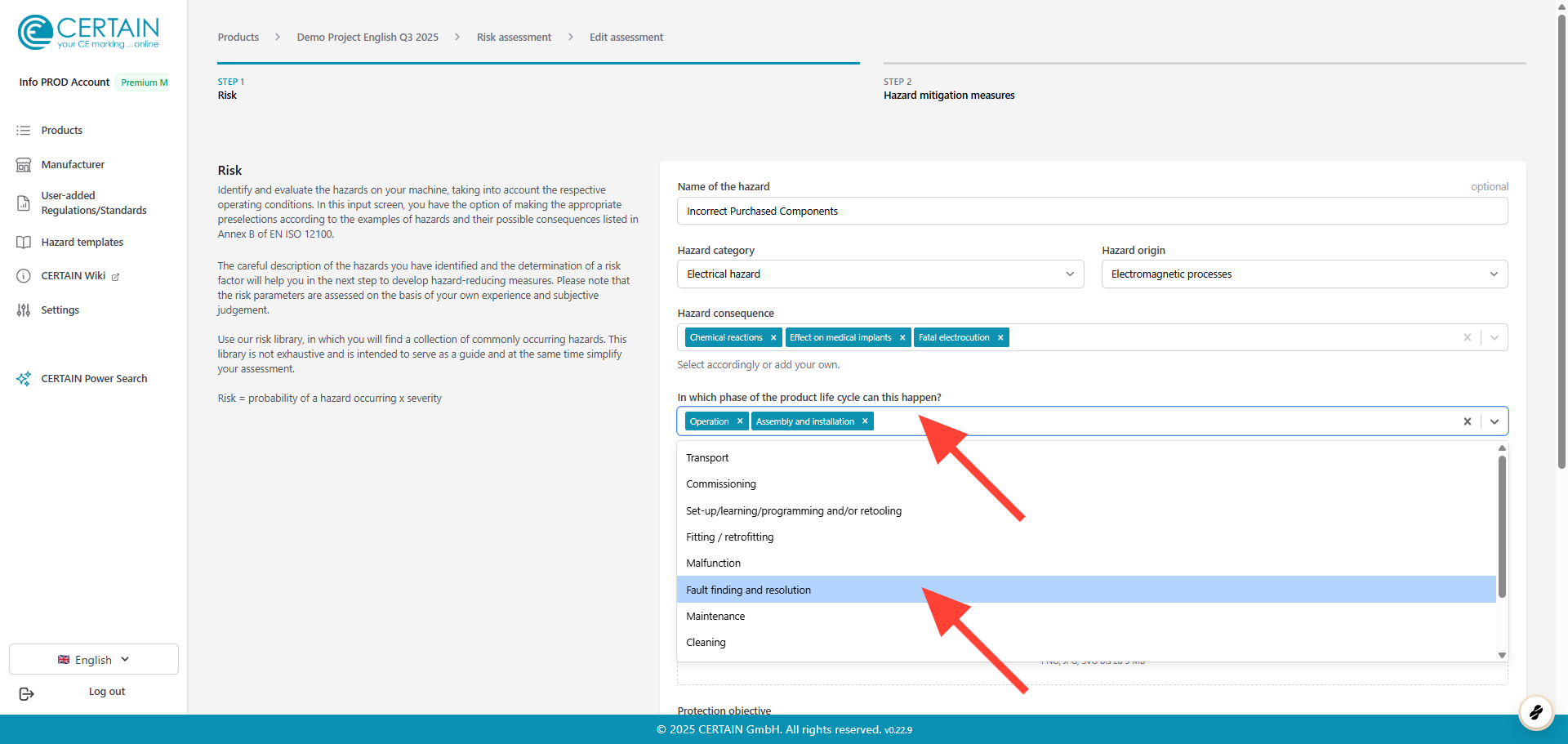
Task: Select Commissioning from the phase list
Action: pos(1086,484)
